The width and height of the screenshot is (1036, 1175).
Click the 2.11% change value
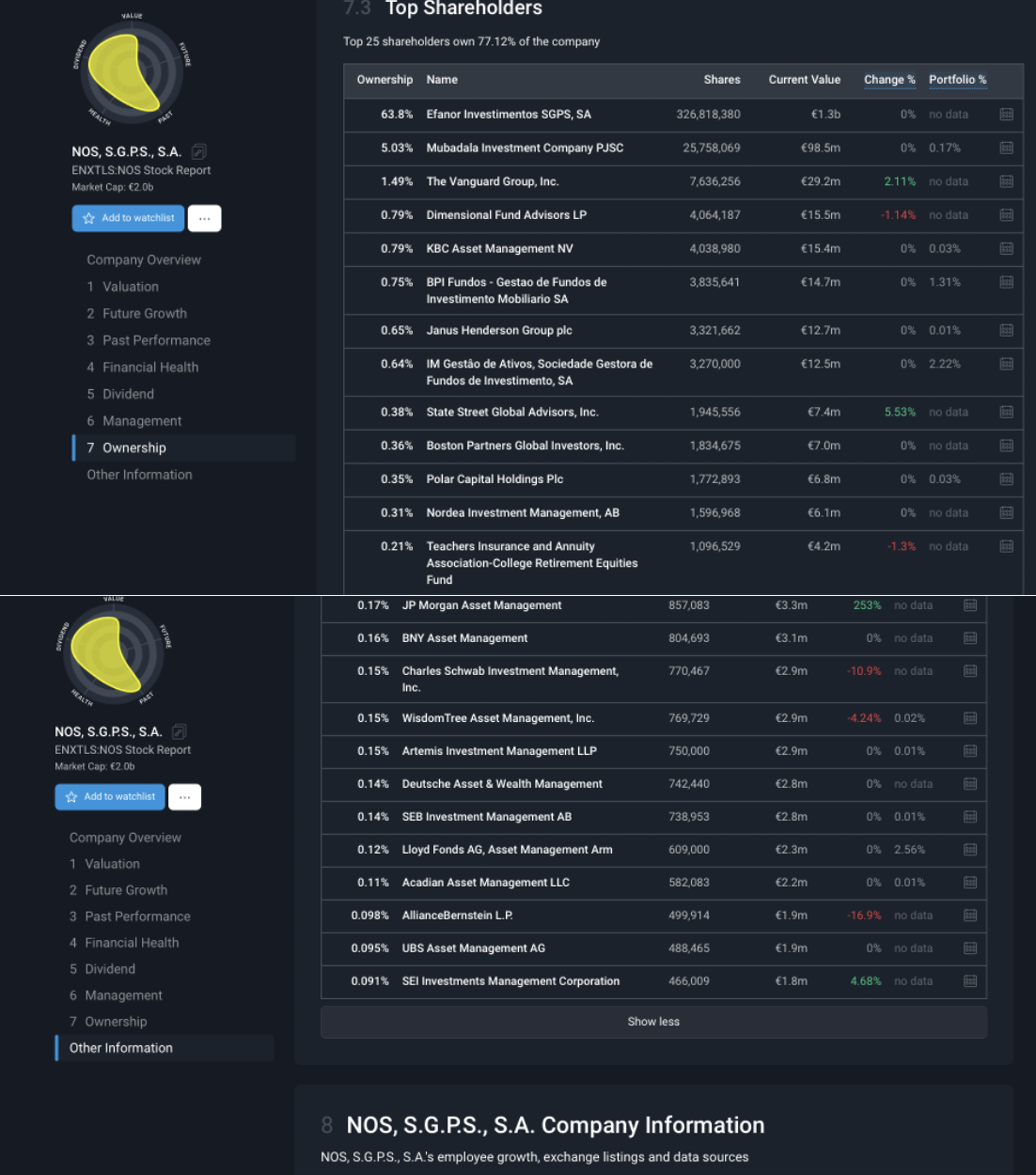[x=900, y=182]
